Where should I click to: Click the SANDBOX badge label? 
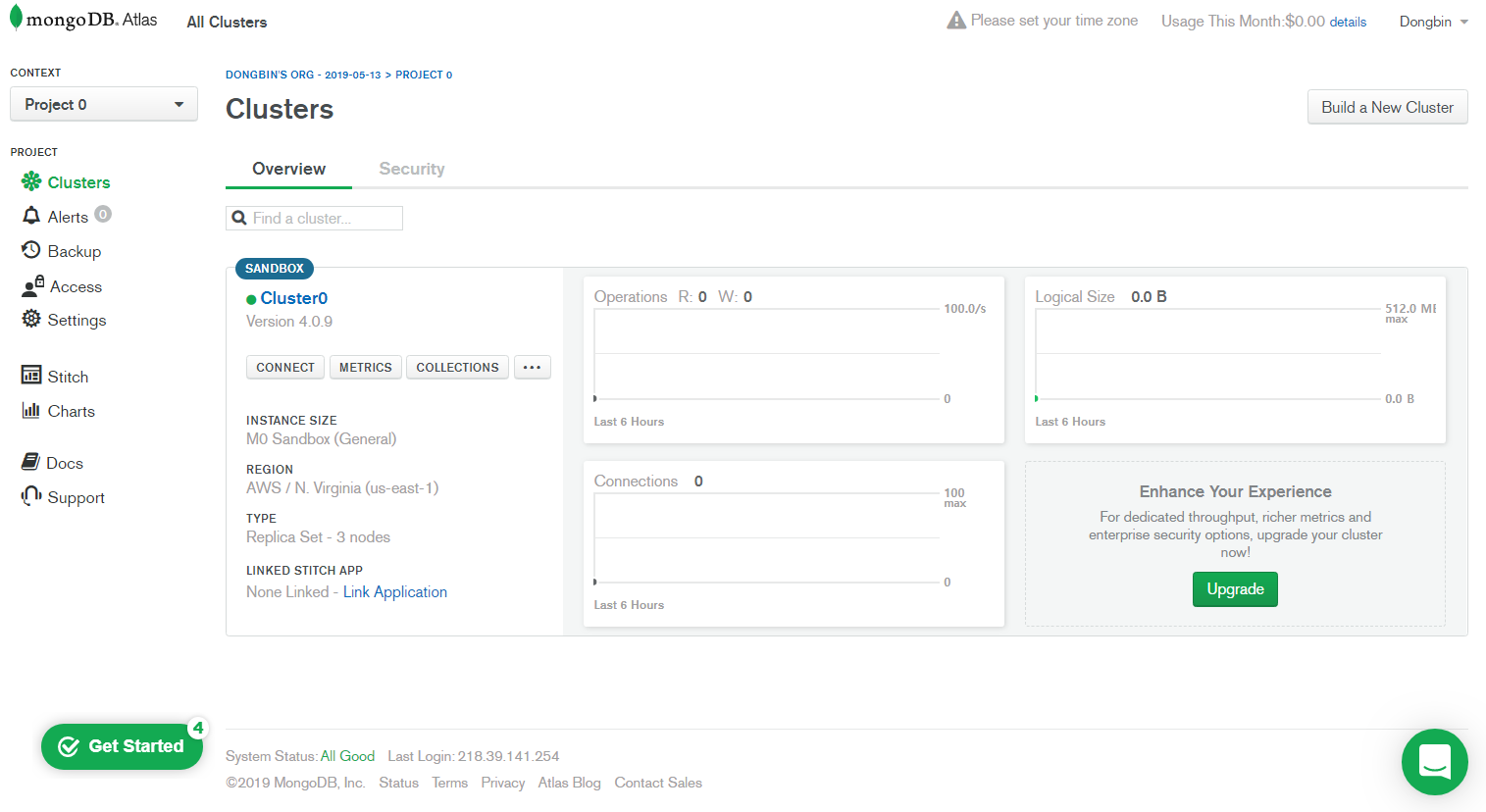275,269
